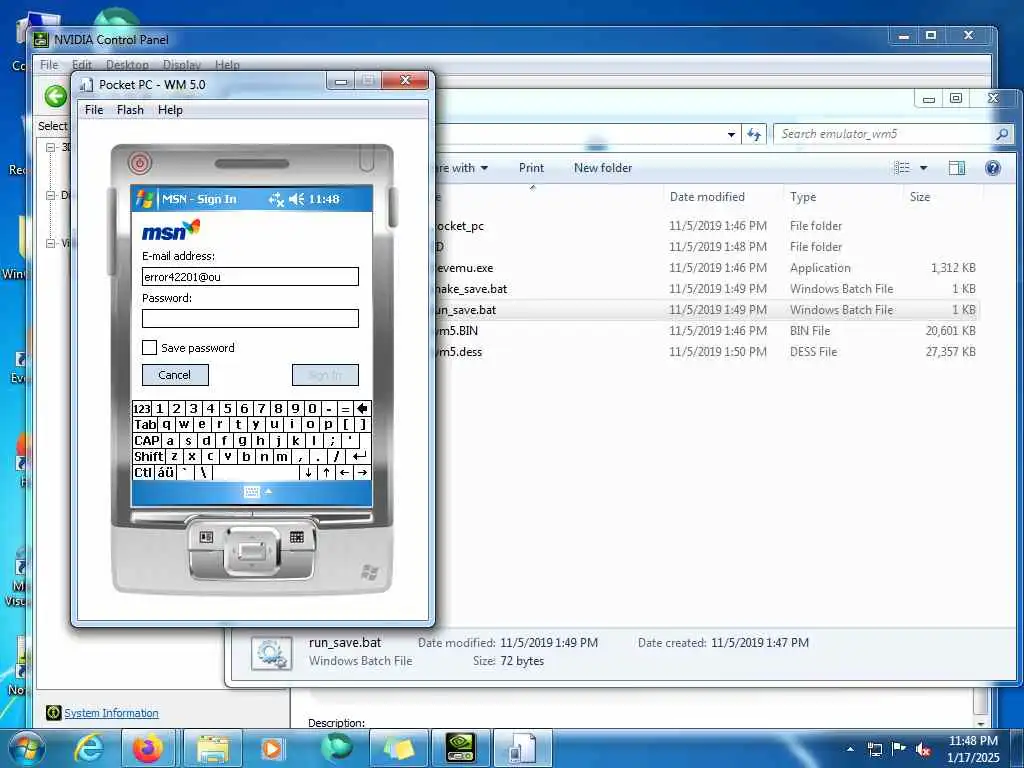Tap the CAP key on soft keyboard
Image resolution: width=1024 pixels, height=768 pixels.
(147, 440)
